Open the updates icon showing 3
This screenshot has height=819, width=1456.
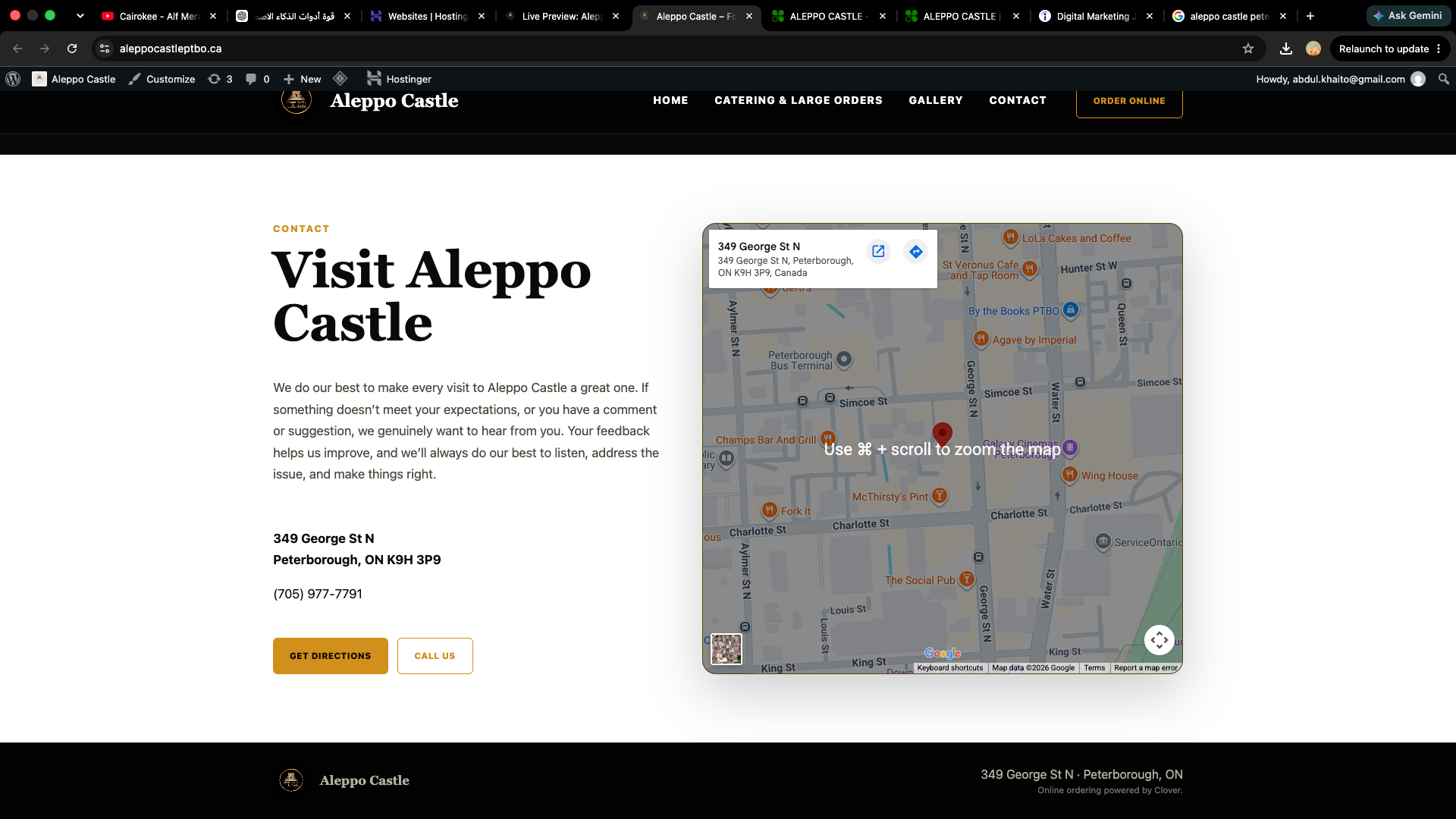click(x=220, y=79)
